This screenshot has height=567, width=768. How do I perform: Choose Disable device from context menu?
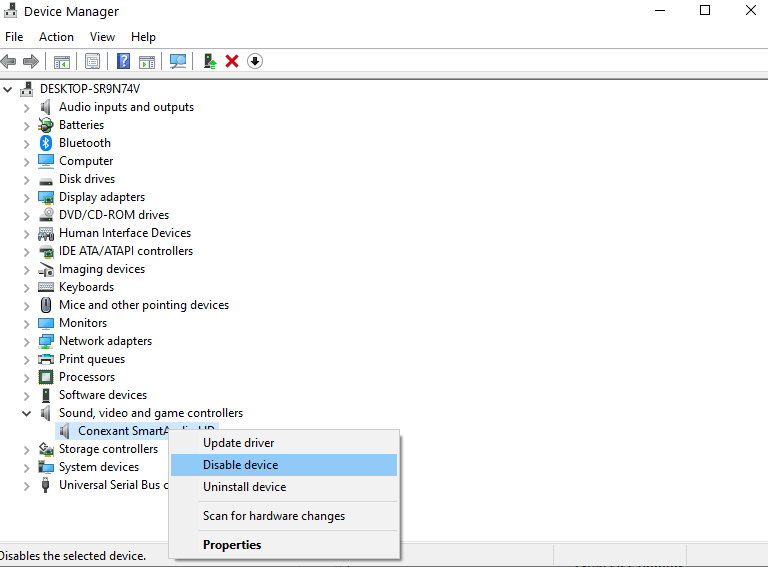coord(284,465)
